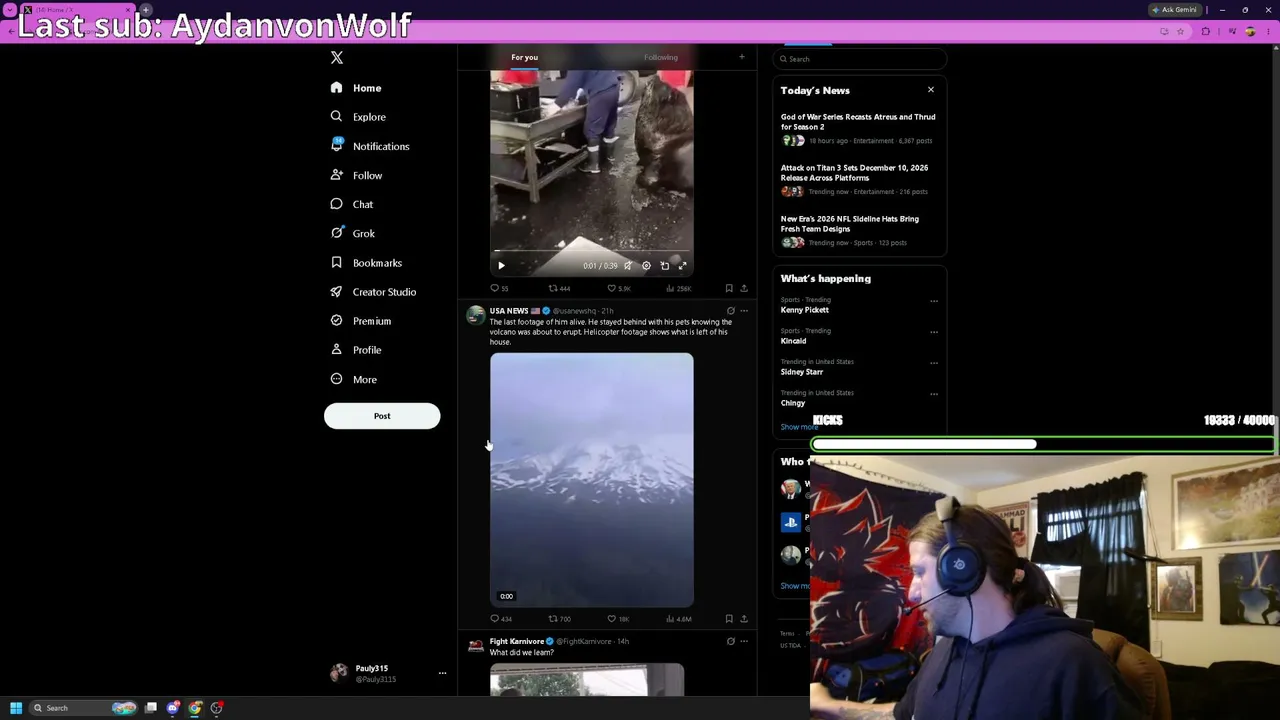1280x720 pixels.
Task: Open more options on the Fight Karnivore post
Action: 744,641
